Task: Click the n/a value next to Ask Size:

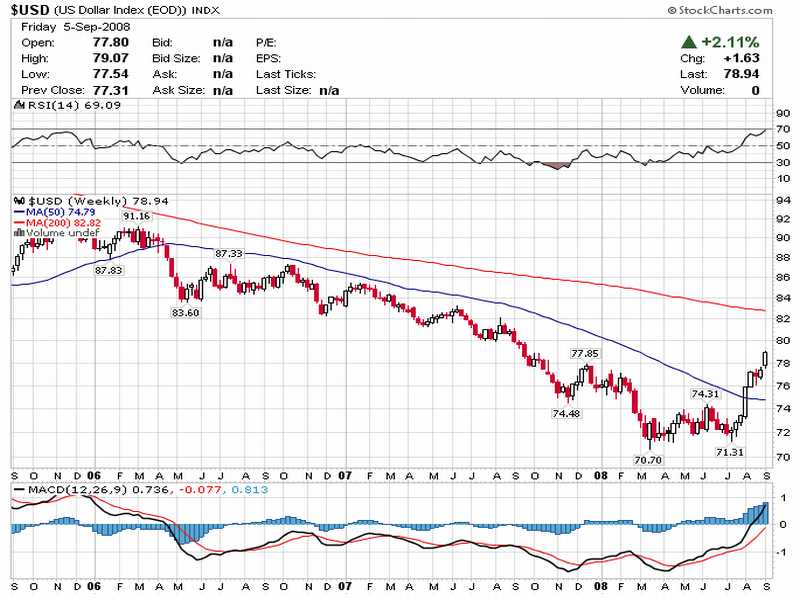Action: [x=222, y=90]
